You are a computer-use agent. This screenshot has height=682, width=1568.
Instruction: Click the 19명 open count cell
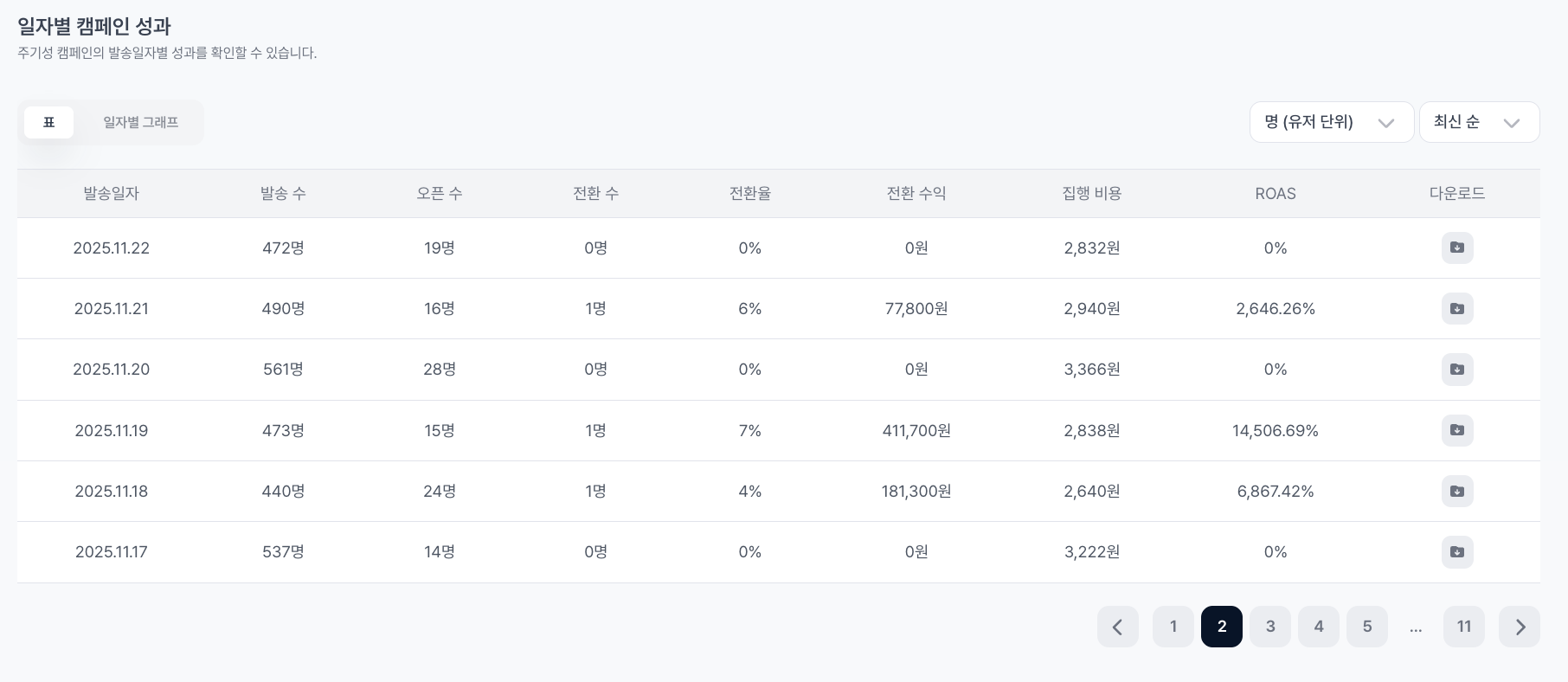click(x=440, y=248)
